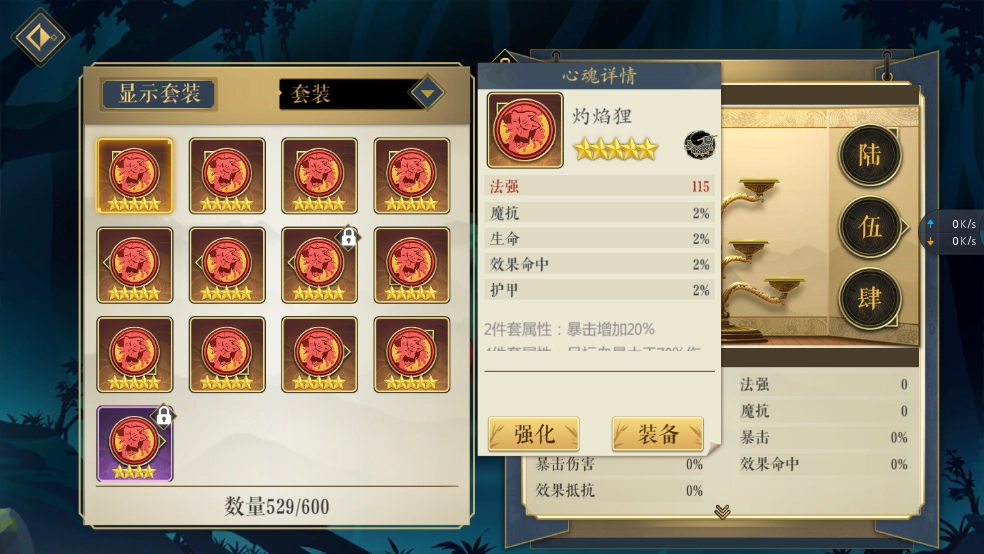This screenshot has height=554, width=984.
Task: Toggle the 显示套装 display set button
Action: coord(159,94)
